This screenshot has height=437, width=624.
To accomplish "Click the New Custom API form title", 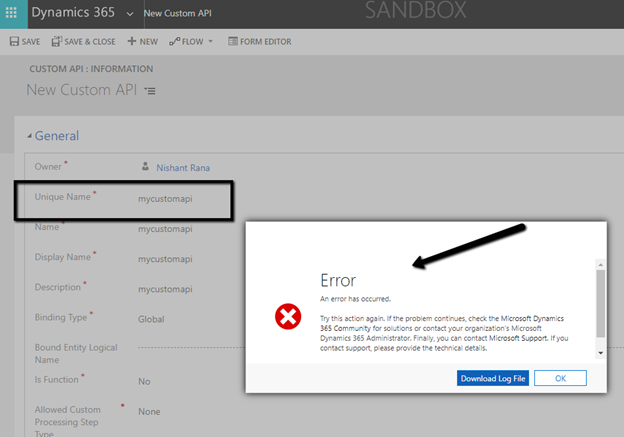I will [82, 90].
